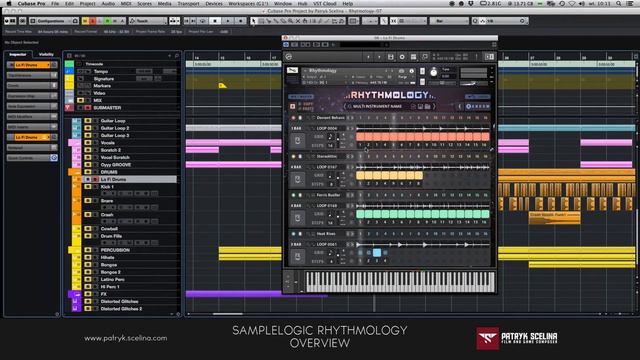The height and width of the screenshot is (360, 640).
Task: Toggle global Solo button (red S)
Action: pyautogui.click(x=93, y=20)
